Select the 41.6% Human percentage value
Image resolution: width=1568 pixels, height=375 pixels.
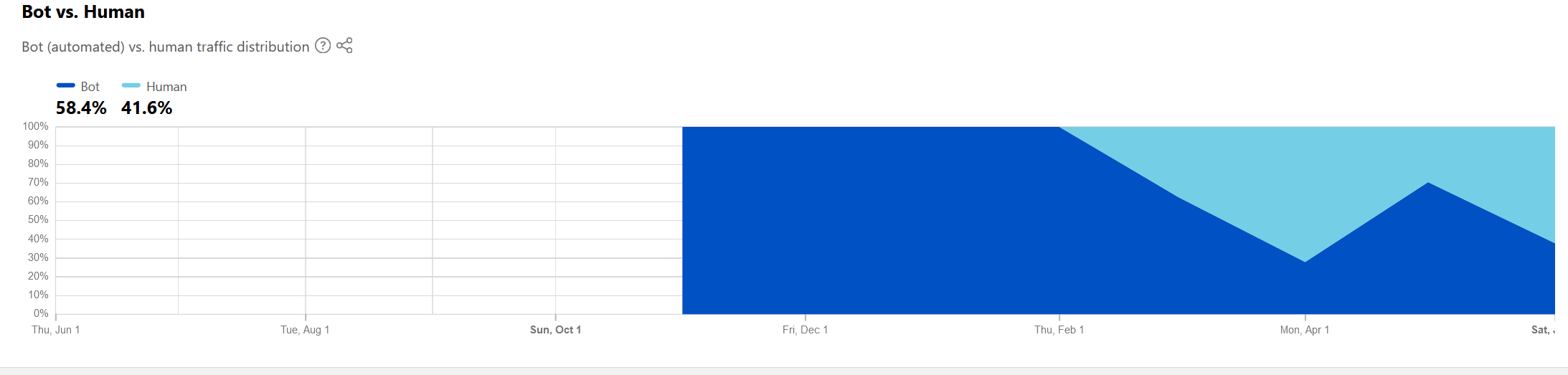click(x=147, y=108)
